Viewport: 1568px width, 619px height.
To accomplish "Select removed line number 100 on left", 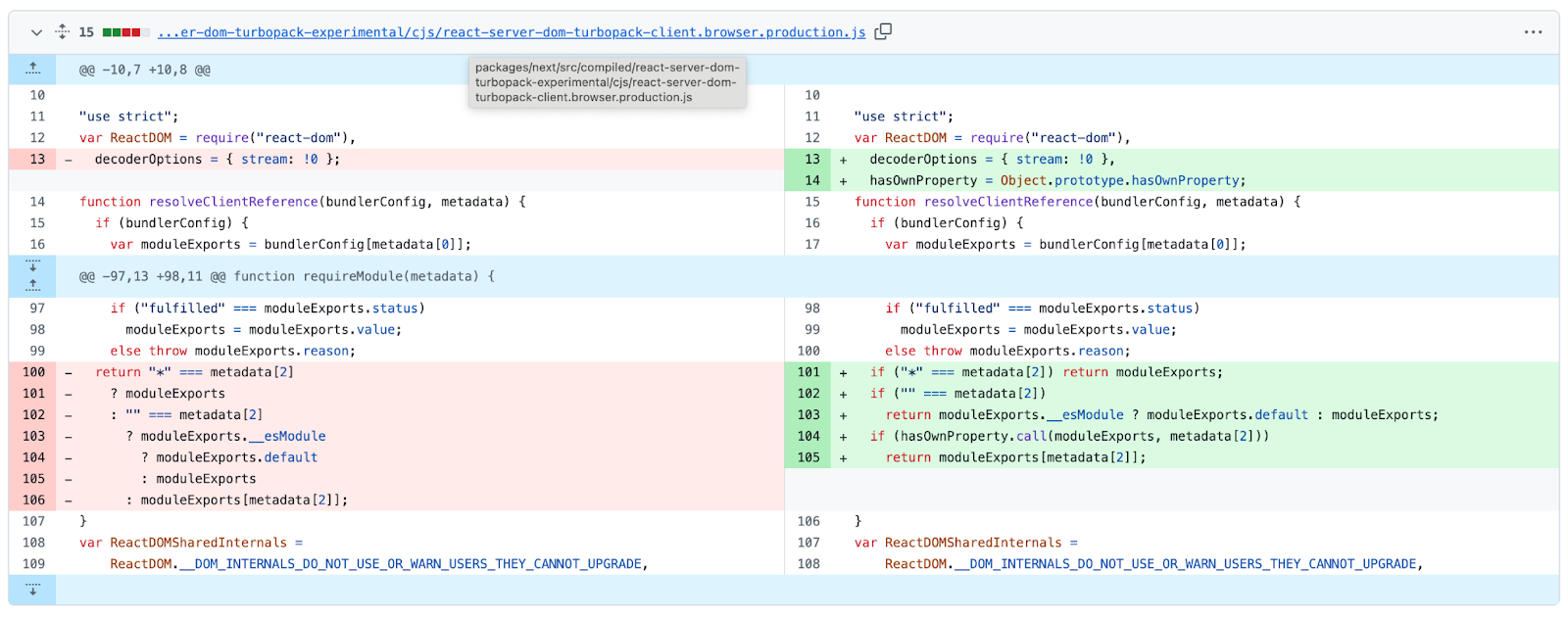I will click(x=32, y=372).
